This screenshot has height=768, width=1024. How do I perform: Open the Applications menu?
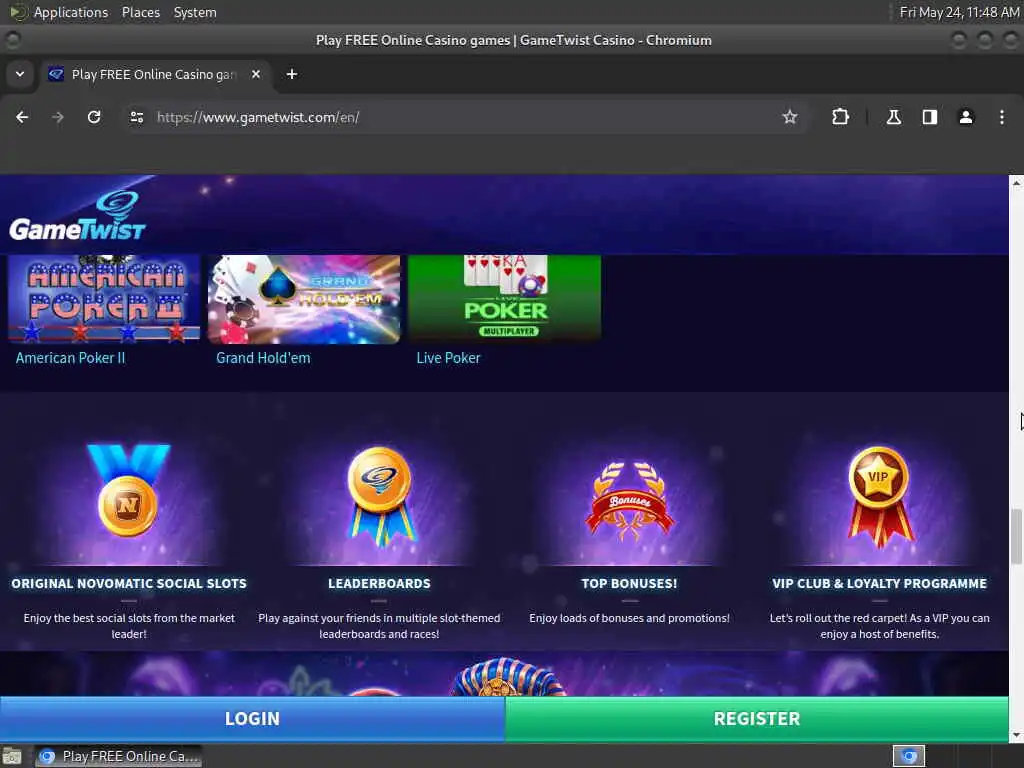(71, 12)
